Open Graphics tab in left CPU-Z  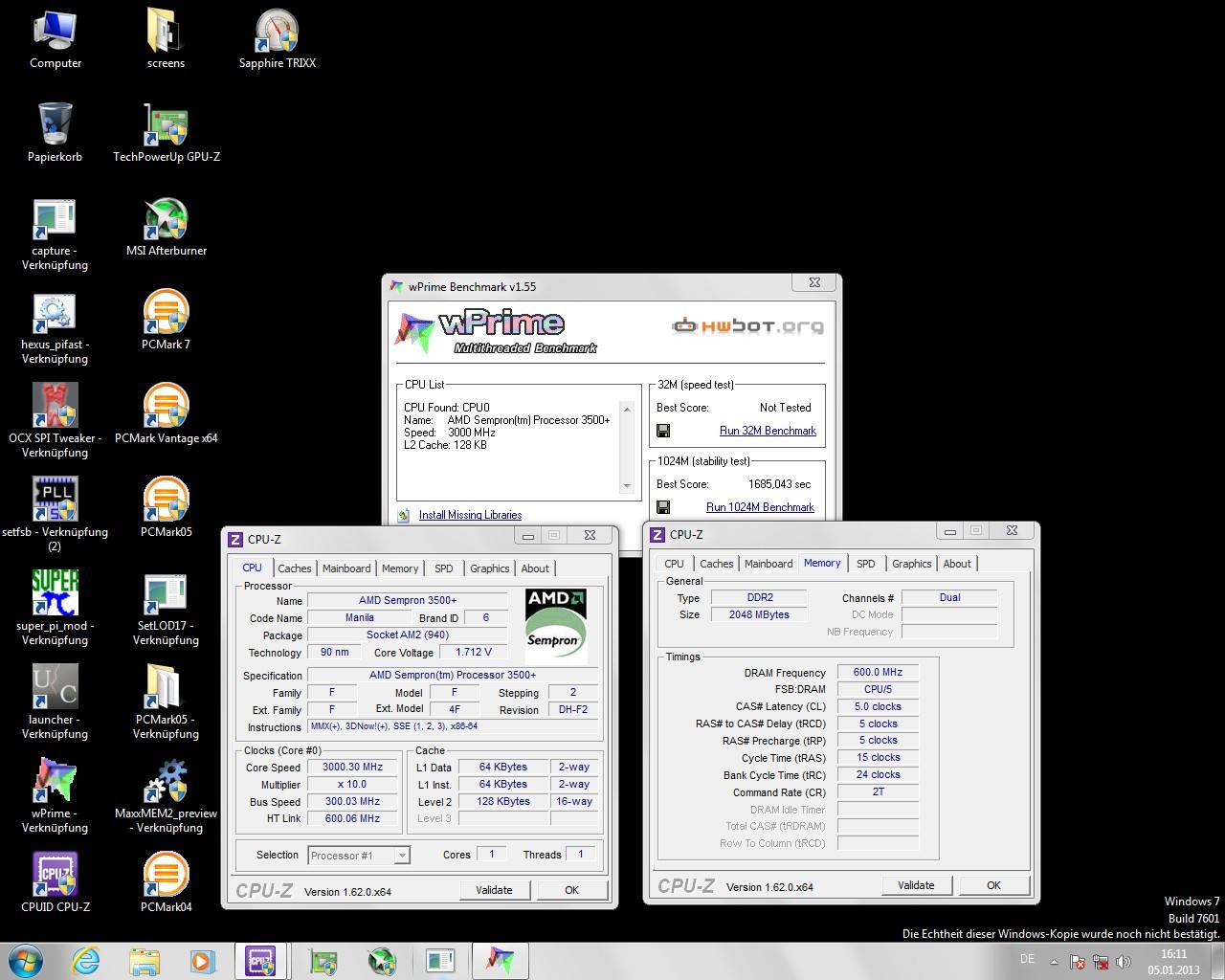pos(490,568)
